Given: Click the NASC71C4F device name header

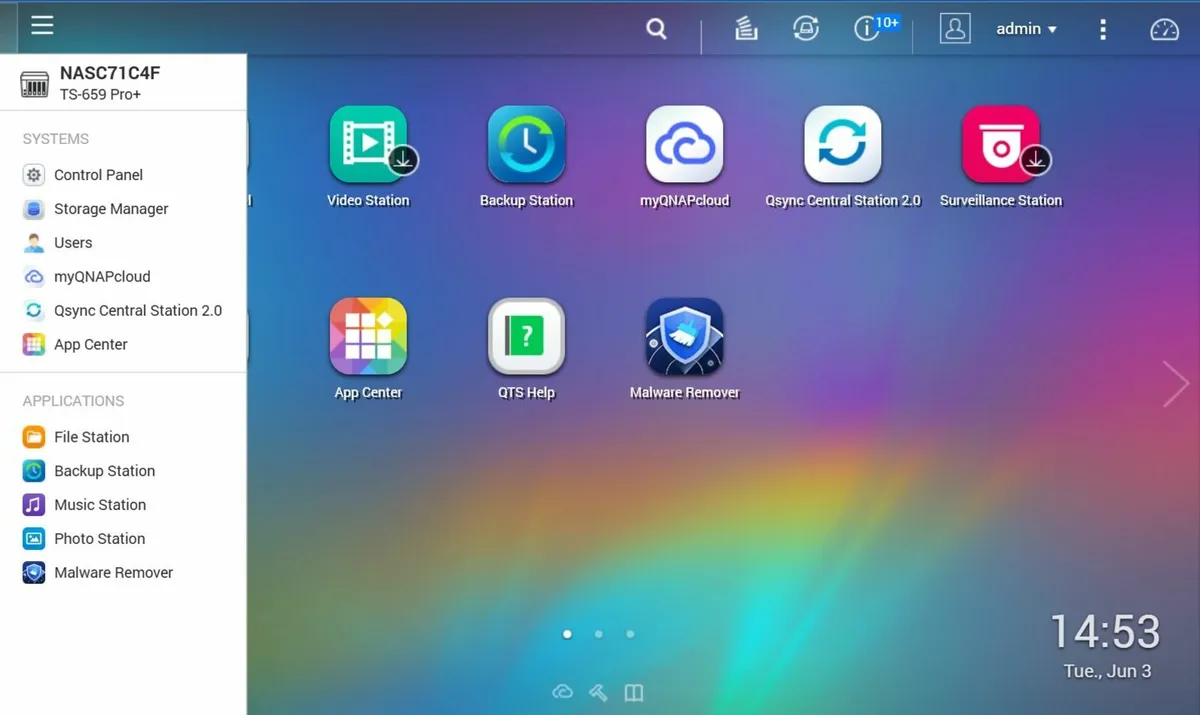Looking at the screenshot, I should point(110,73).
